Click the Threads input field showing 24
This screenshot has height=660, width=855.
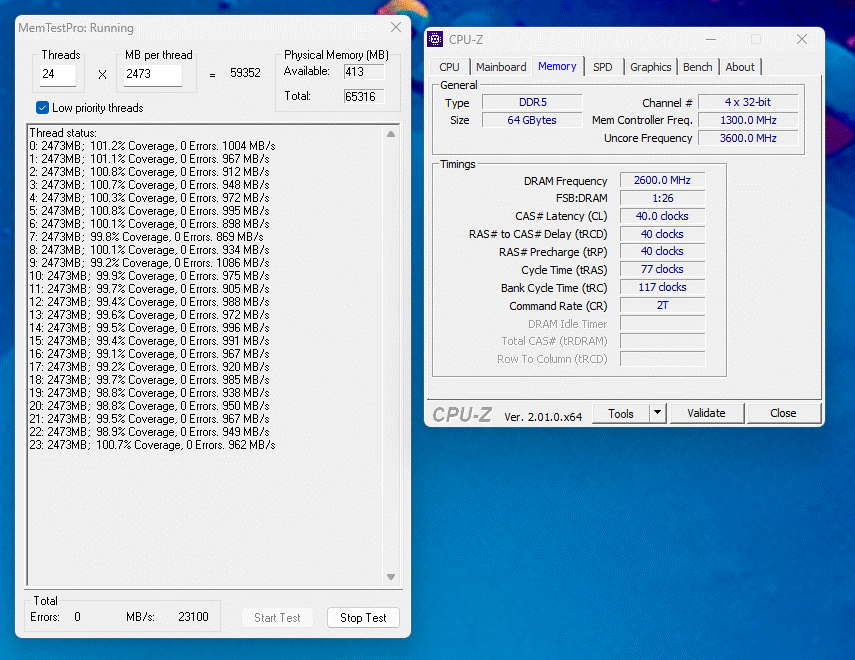point(58,74)
